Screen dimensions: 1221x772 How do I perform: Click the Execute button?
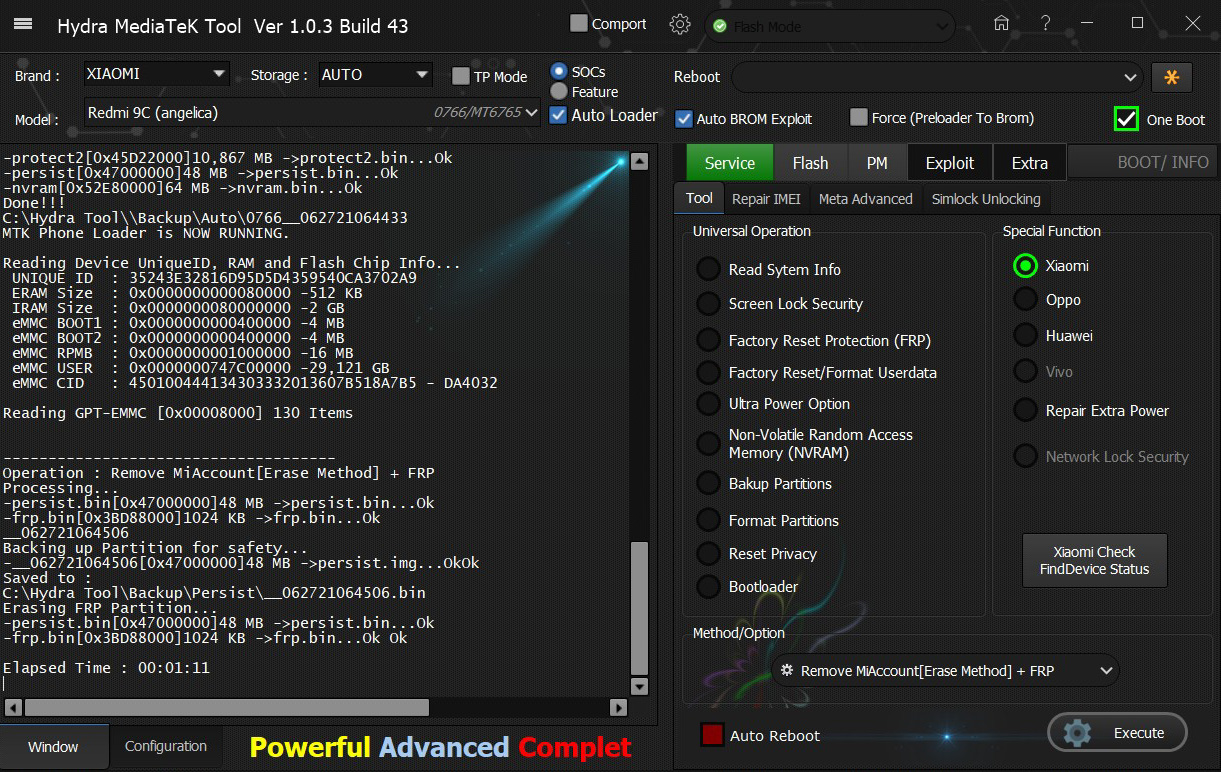coord(1117,733)
